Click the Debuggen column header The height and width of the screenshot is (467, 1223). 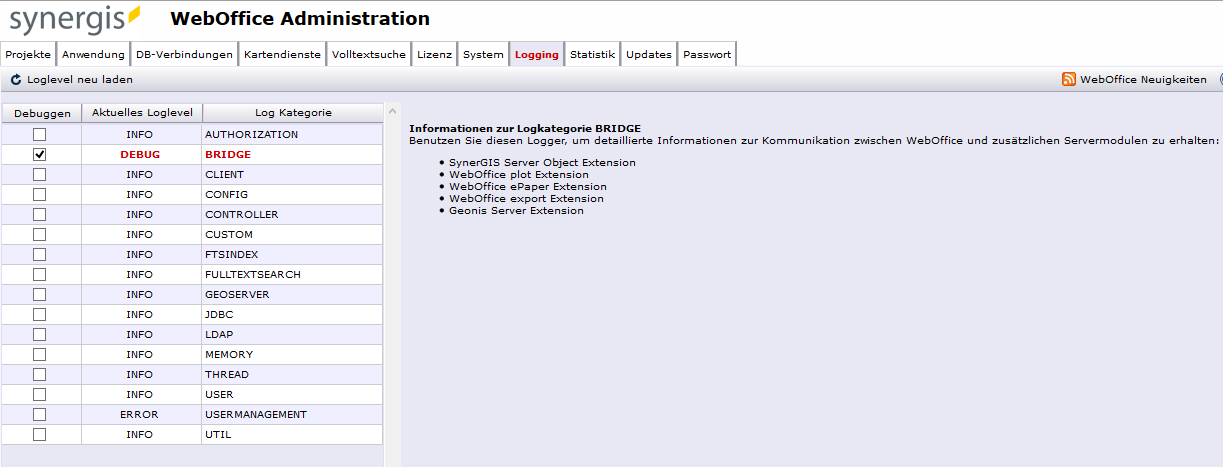(x=42, y=113)
